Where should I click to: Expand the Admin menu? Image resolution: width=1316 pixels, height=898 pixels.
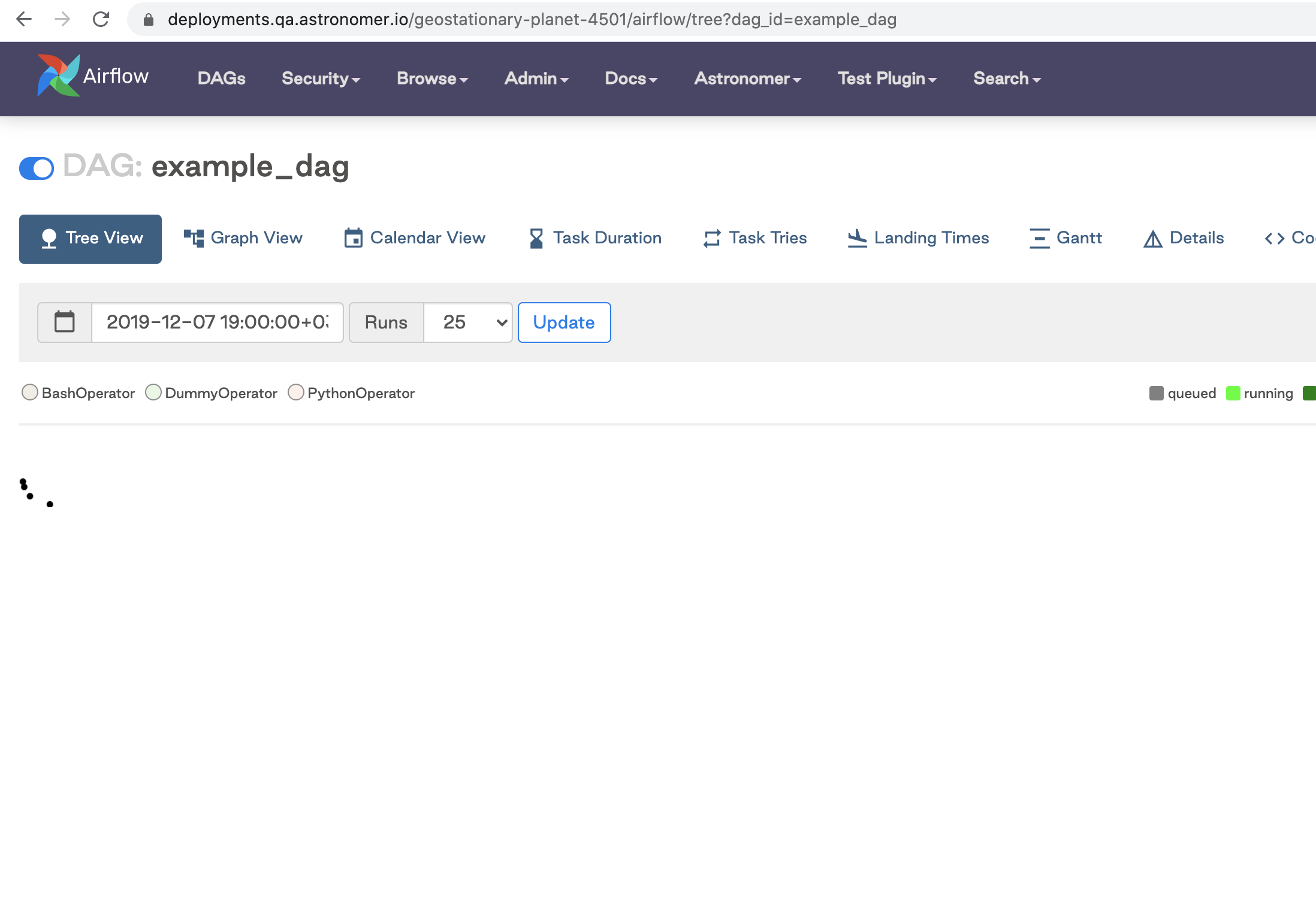click(x=535, y=79)
